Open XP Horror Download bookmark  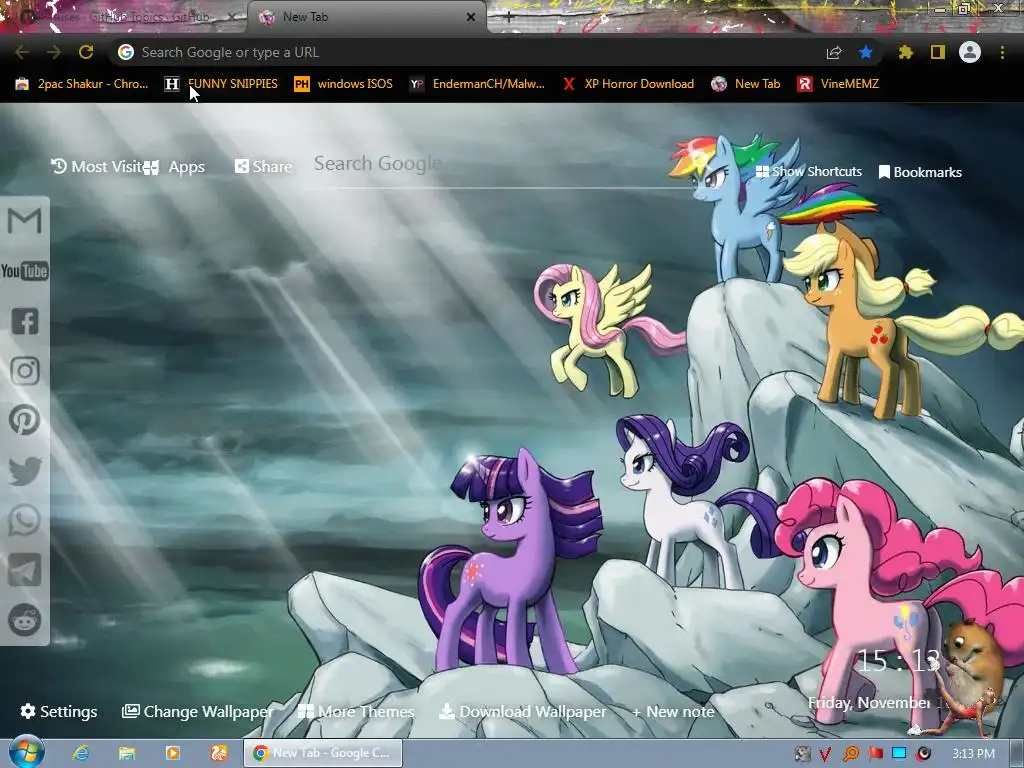(628, 84)
